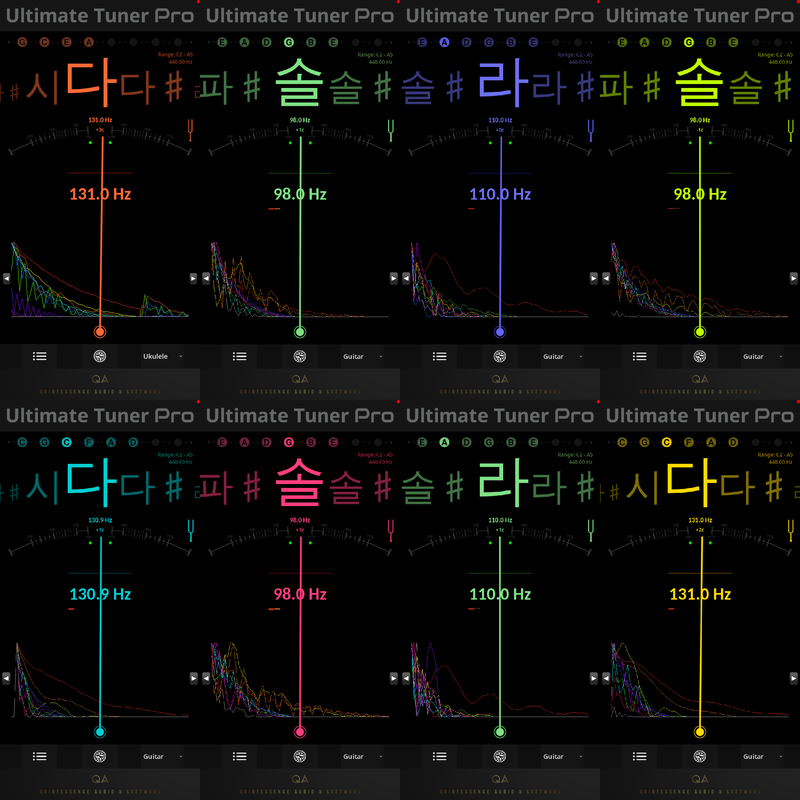Screen dimensions: 800x800
Task: Click the note marker at the needle base
Action: tap(100, 330)
